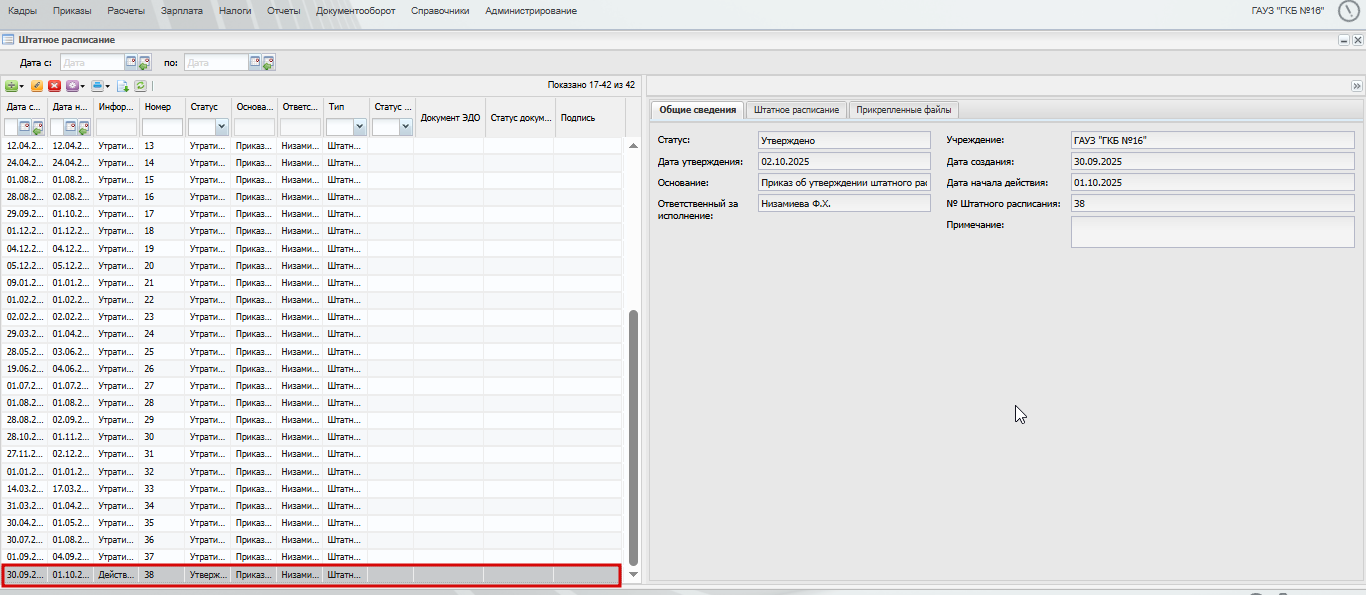Screen dimensions: 1366x595
Task: Select table row with Номер 30
Action: (x=311, y=437)
